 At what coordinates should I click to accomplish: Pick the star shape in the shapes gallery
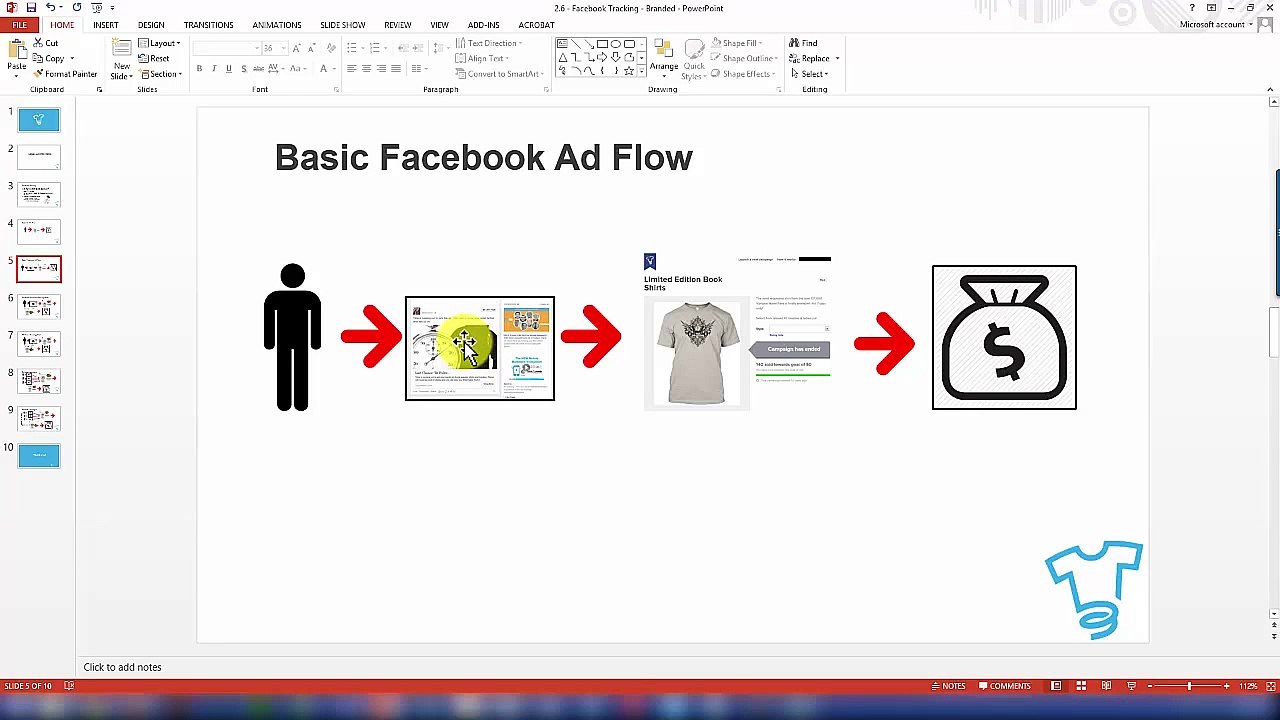click(x=629, y=70)
